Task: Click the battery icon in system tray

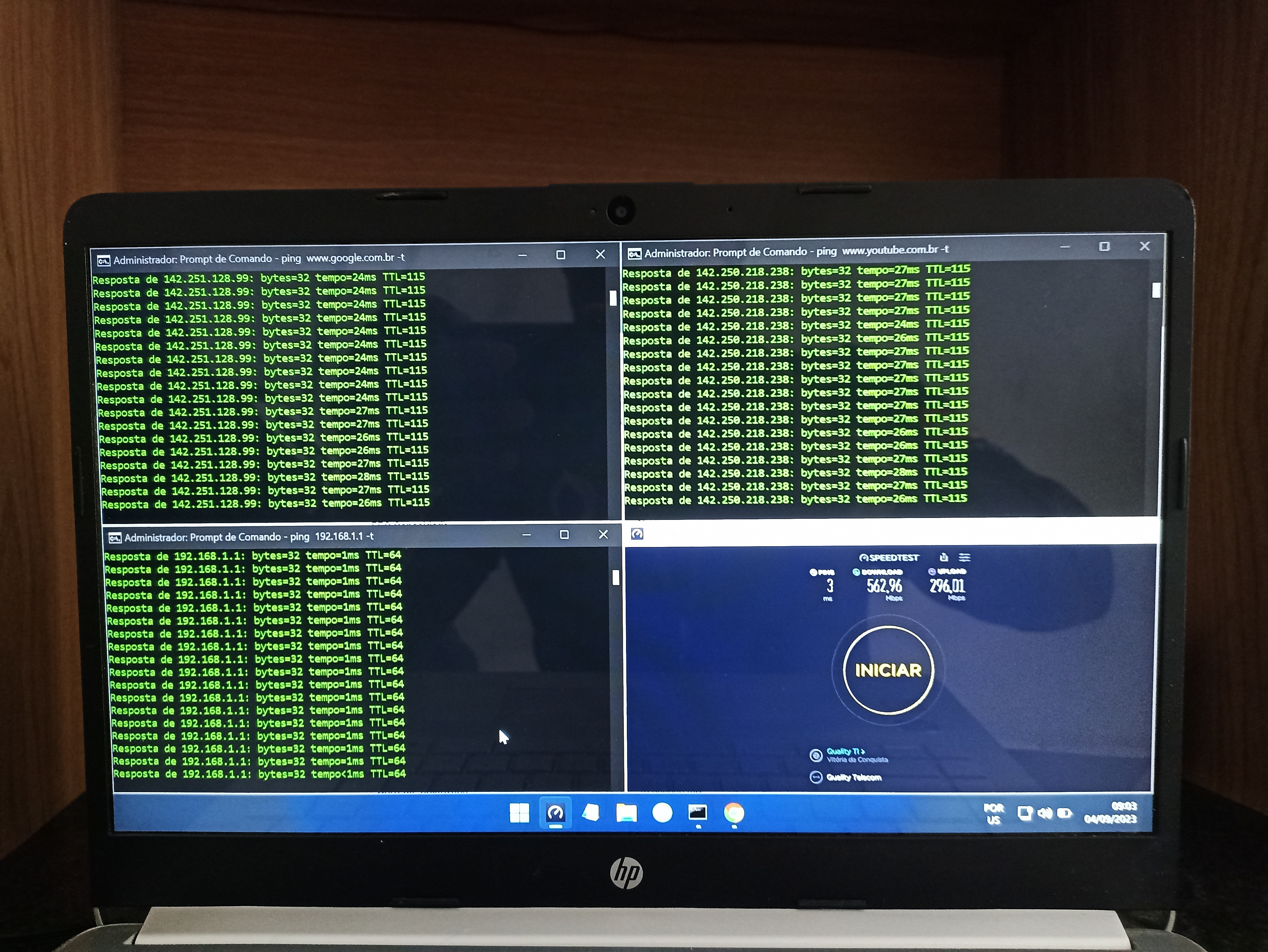Action: [x=1065, y=813]
